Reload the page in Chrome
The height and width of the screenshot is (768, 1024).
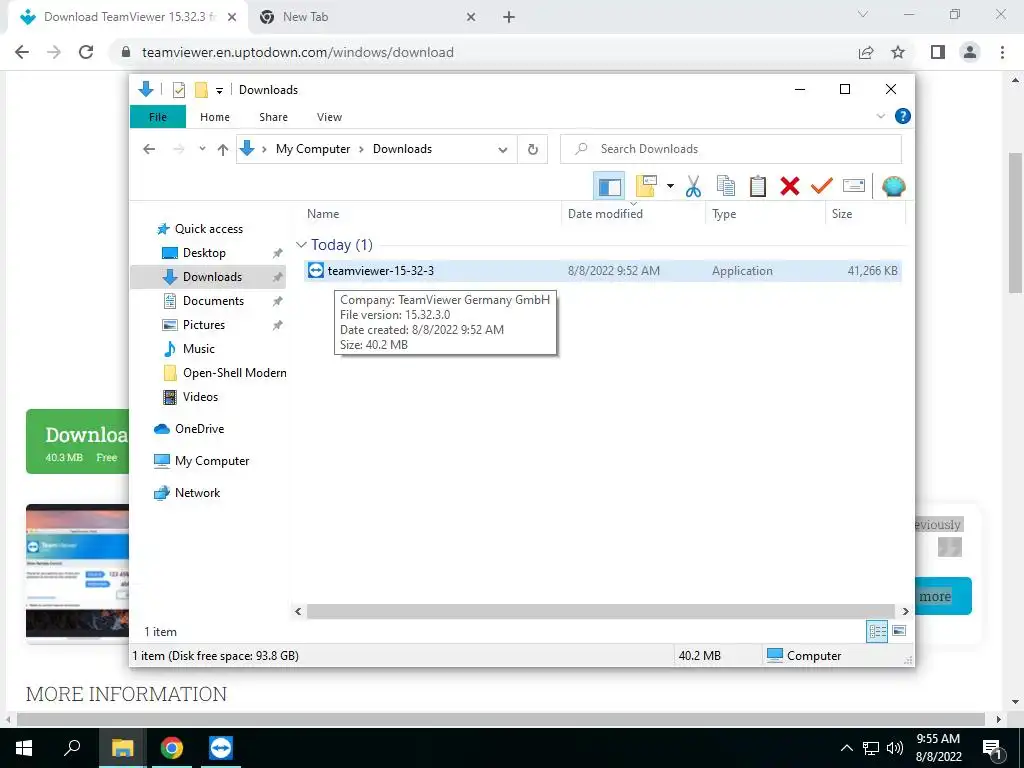pyautogui.click(x=86, y=52)
